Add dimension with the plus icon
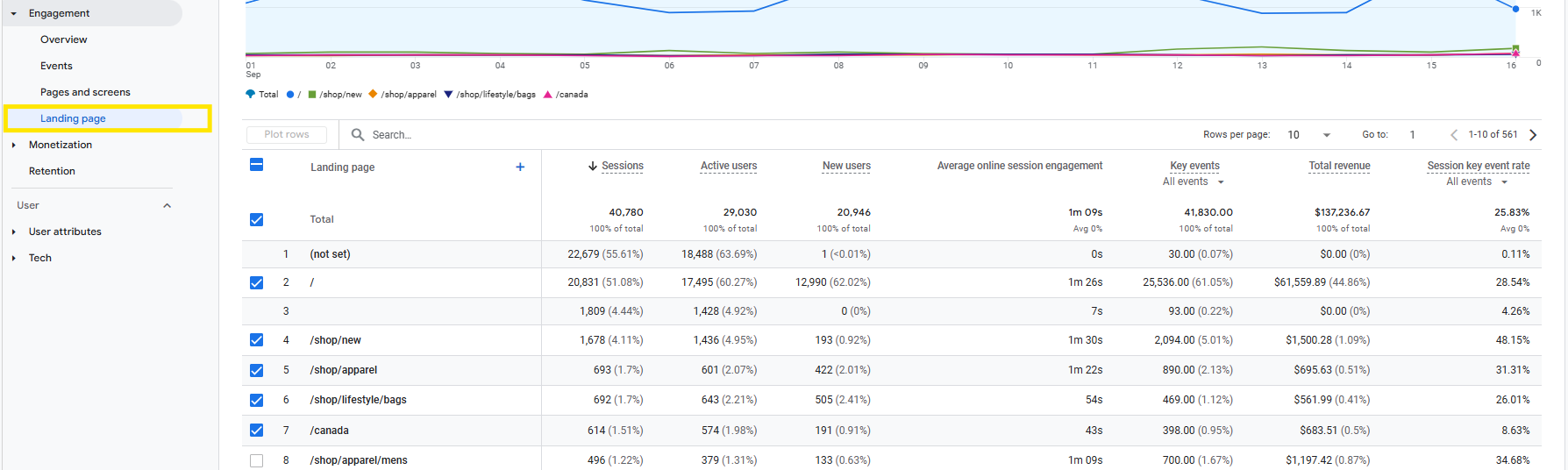The width and height of the screenshot is (1568, 470). 520,167
